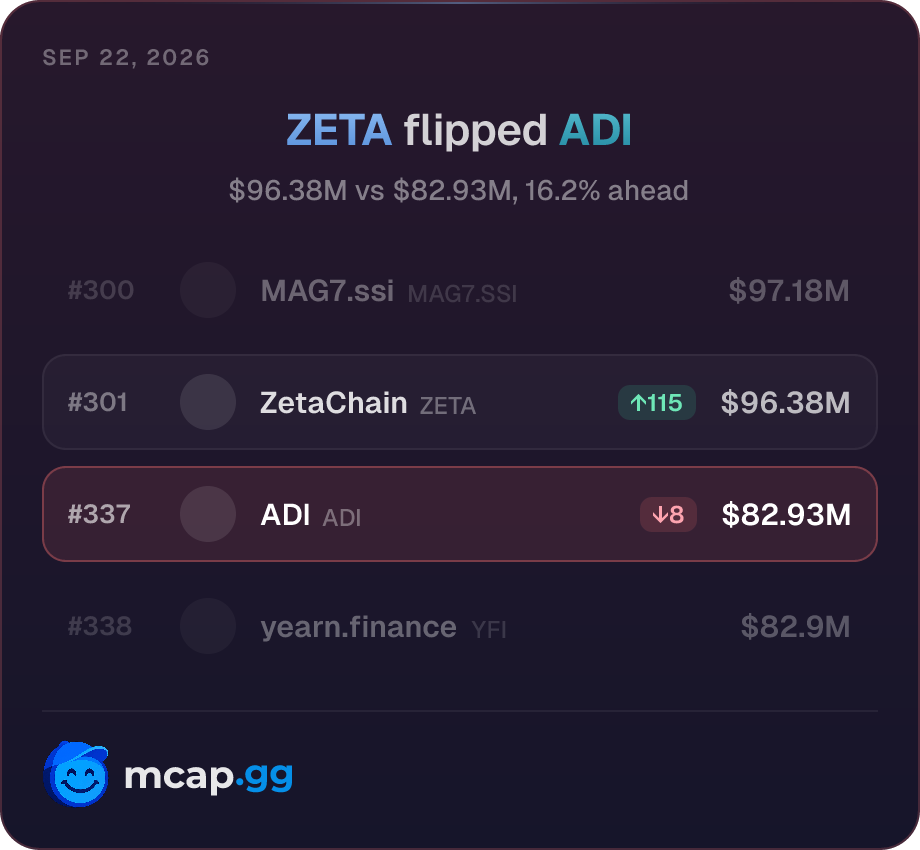Click the green up 115 rank badge
920x850 pixels.
coord(657,402)
